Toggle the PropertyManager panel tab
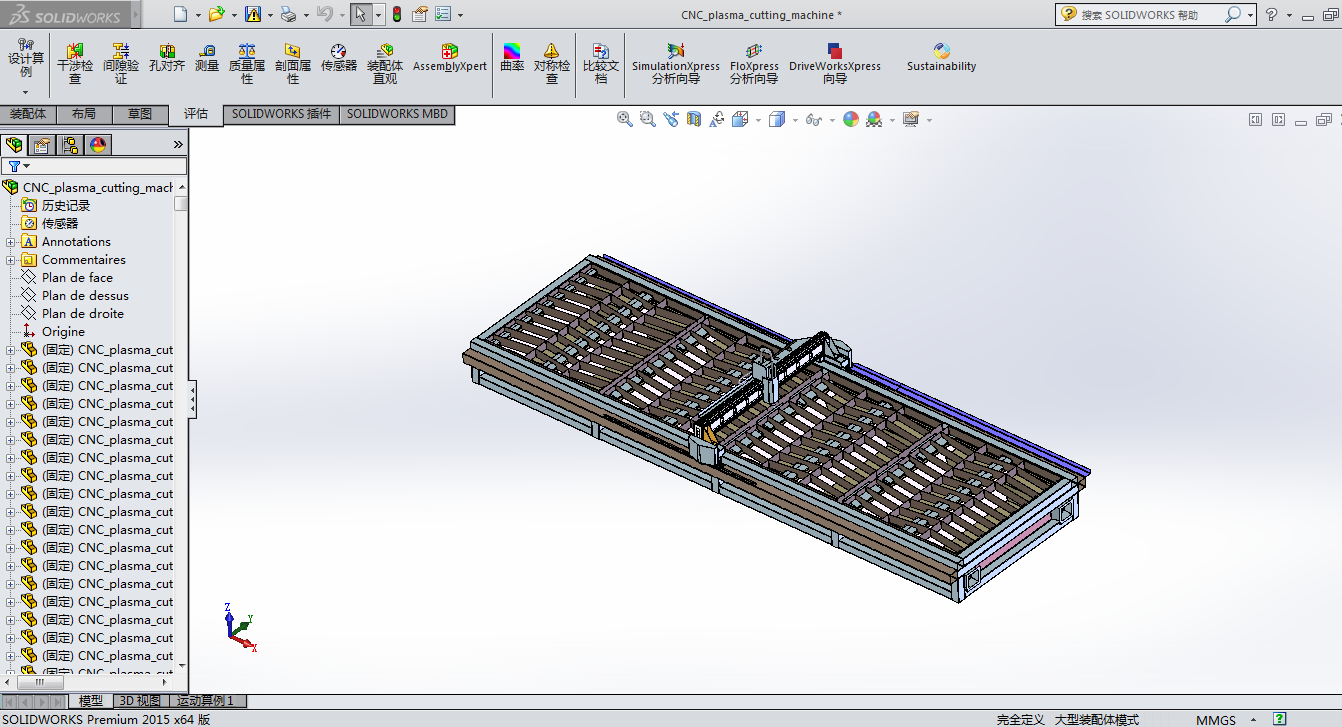This screenshot has height=727, width=1342. pyautogui.click(x=42, y=145)
